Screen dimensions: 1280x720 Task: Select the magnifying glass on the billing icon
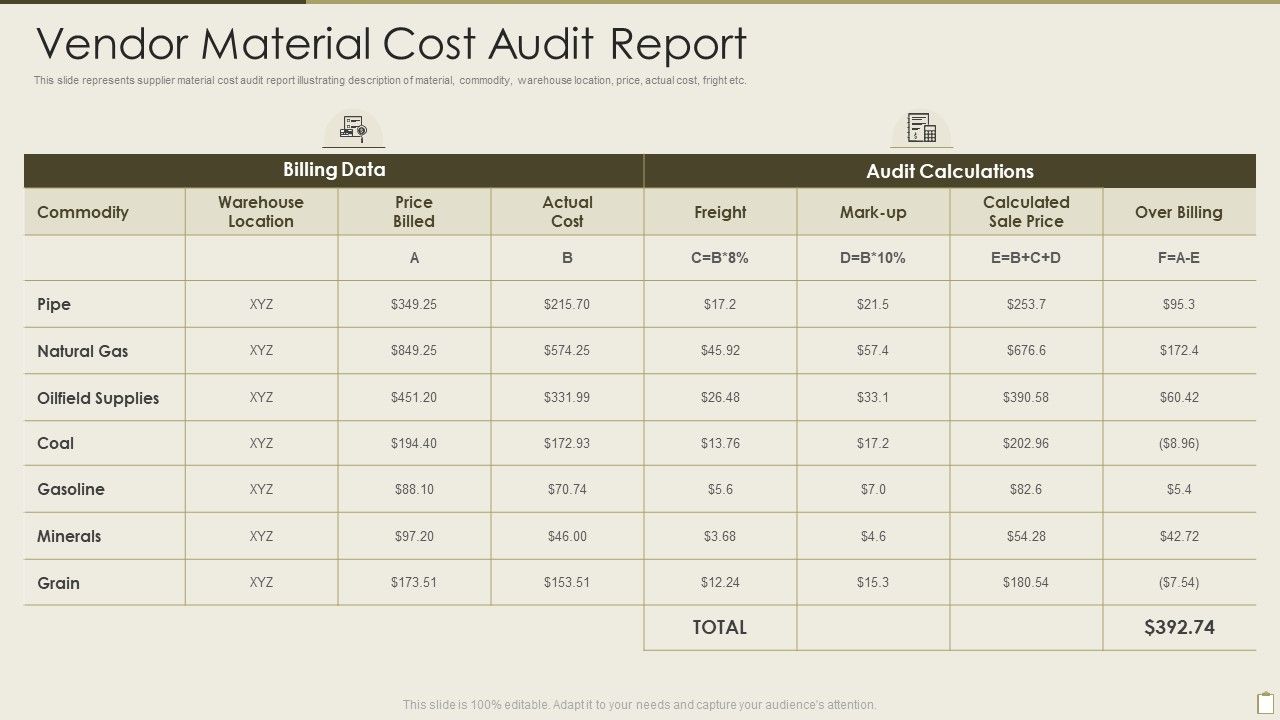click(362, 131)
